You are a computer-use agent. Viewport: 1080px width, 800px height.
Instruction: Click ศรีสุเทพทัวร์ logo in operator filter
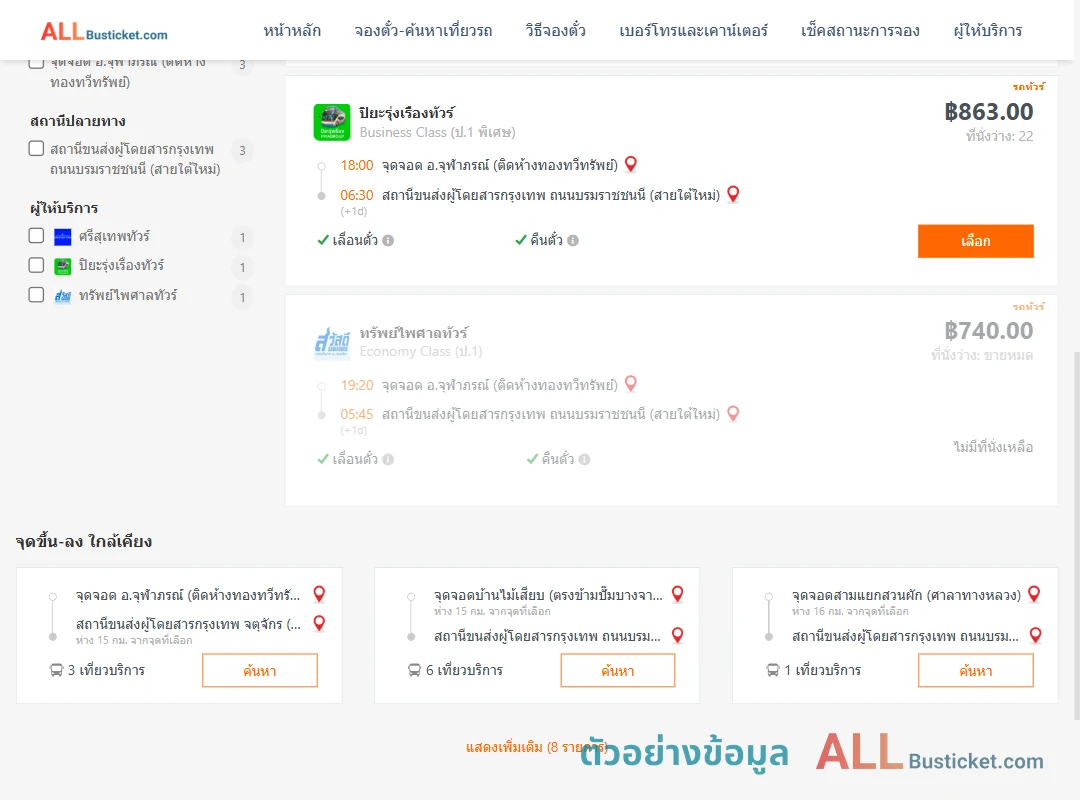(x=63, y=237)
